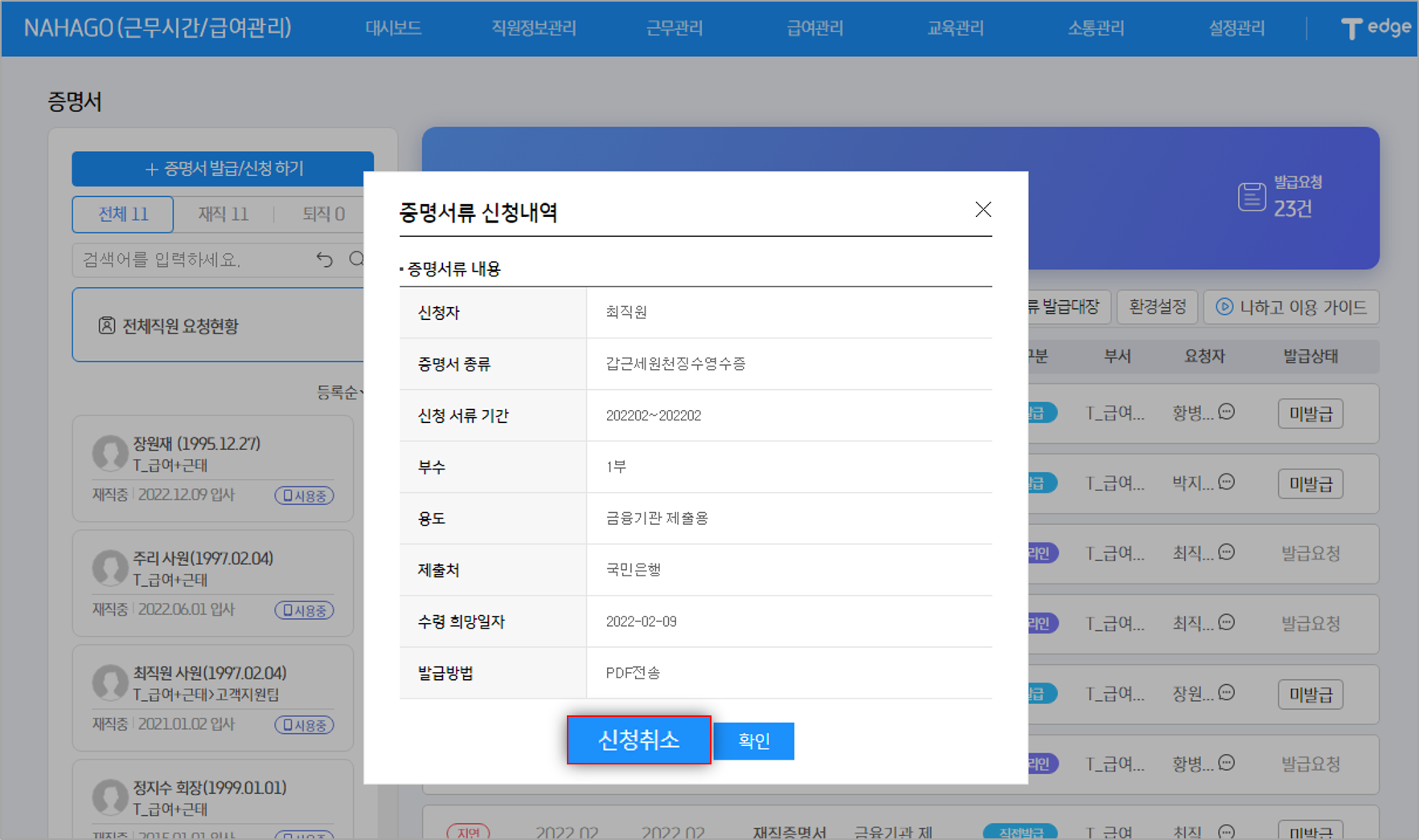Click the first 미발급 status button
Screen dimensions: 1419x840
1310,414
